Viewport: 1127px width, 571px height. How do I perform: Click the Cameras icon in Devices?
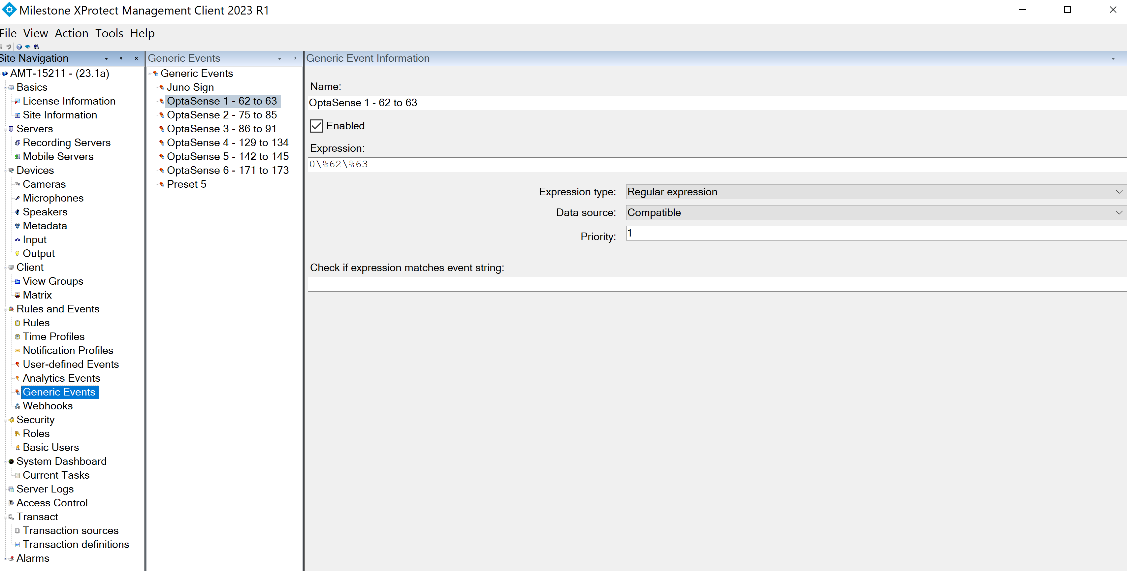17,185
